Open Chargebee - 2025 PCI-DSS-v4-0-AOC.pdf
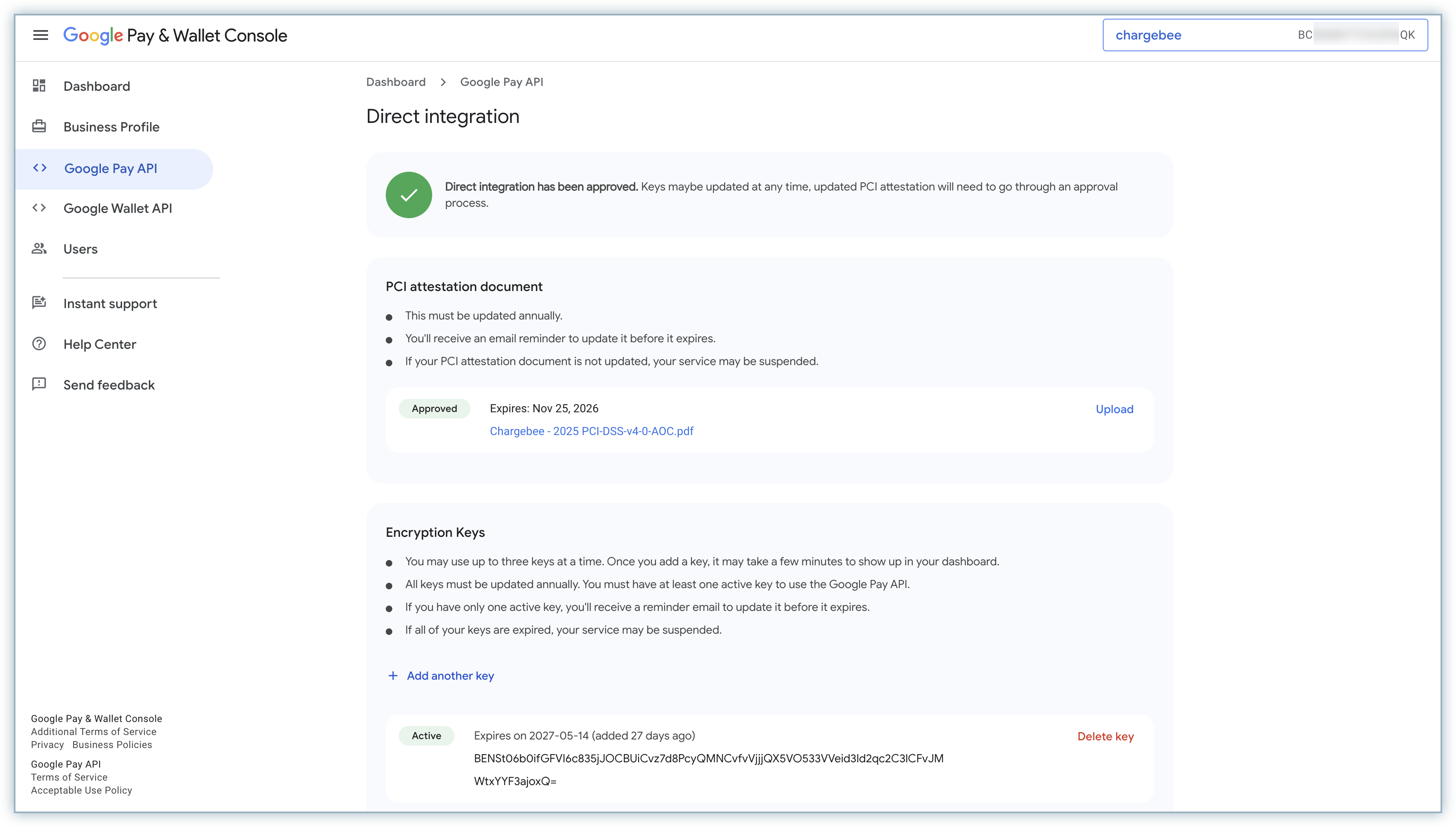Screen dimensions: 1456x827 (x=591, y=431)
